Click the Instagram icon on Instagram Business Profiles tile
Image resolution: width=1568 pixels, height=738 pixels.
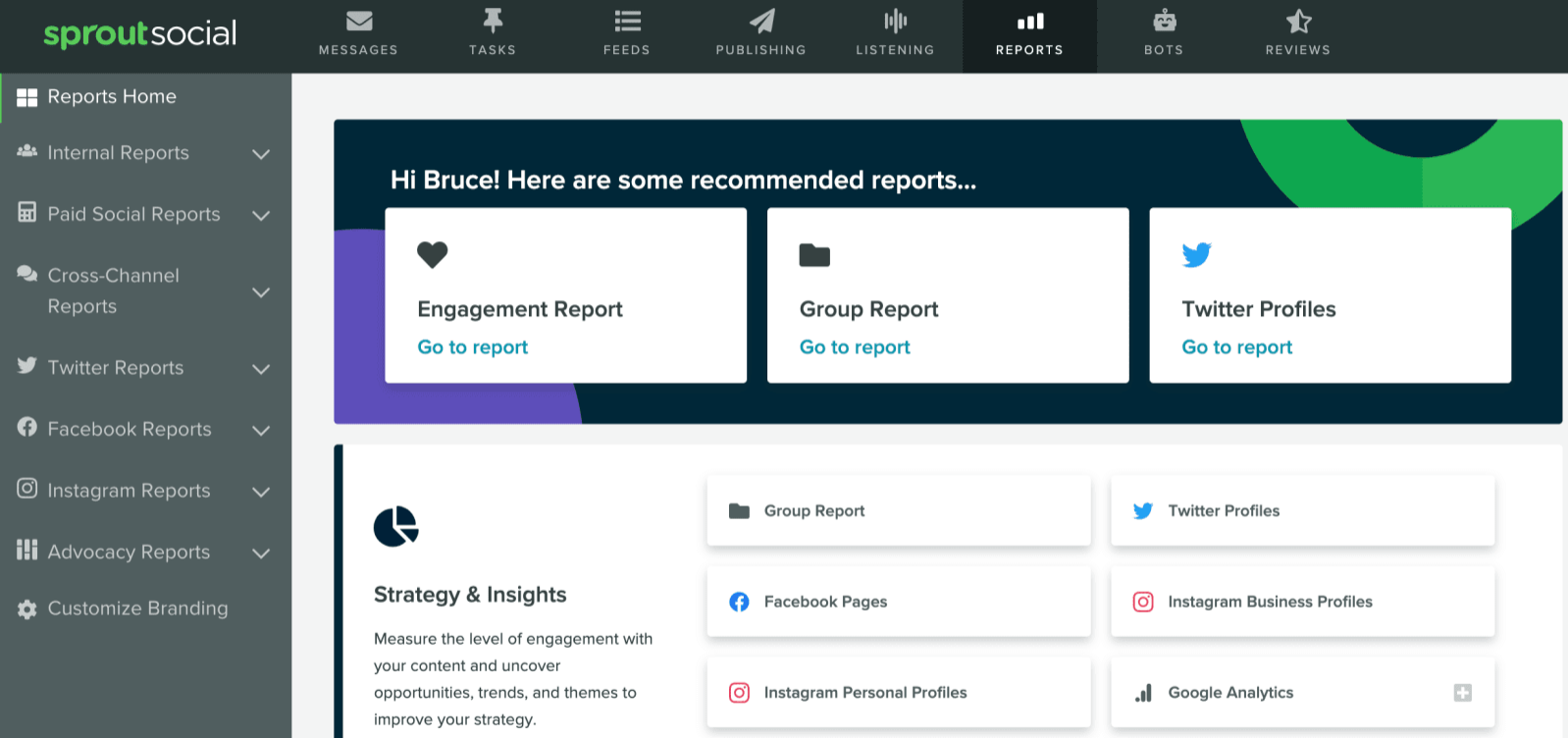(1143, 602)
